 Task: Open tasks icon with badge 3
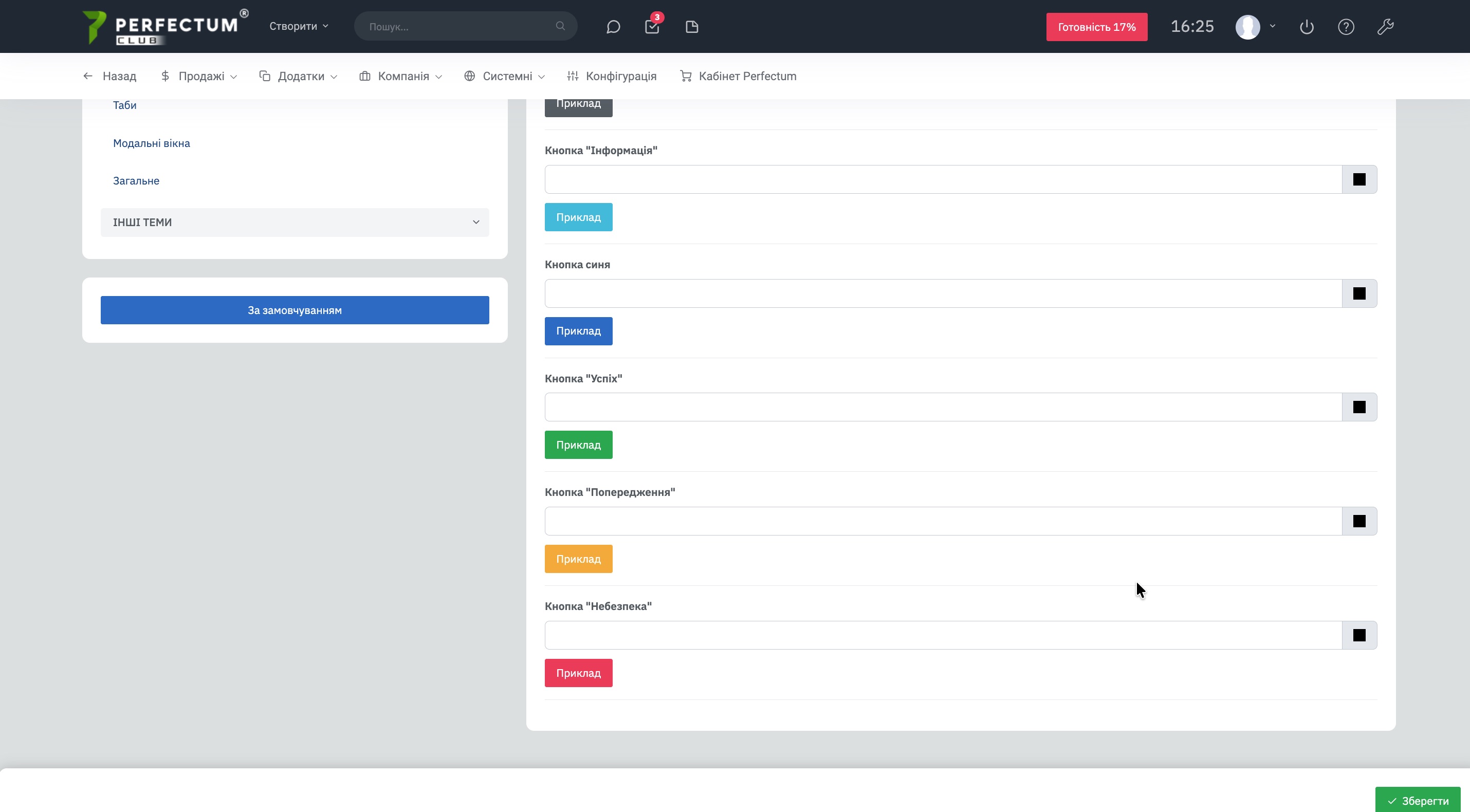coord(652,27)
